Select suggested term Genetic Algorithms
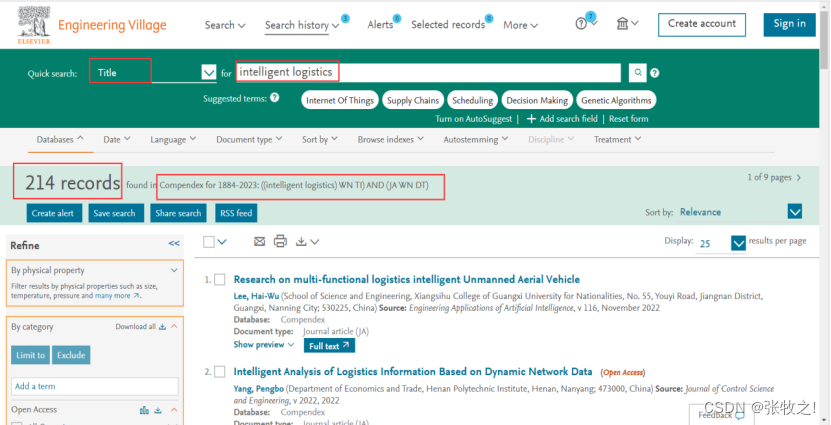Screen dimensions: 831x425 tap(616, 100)
